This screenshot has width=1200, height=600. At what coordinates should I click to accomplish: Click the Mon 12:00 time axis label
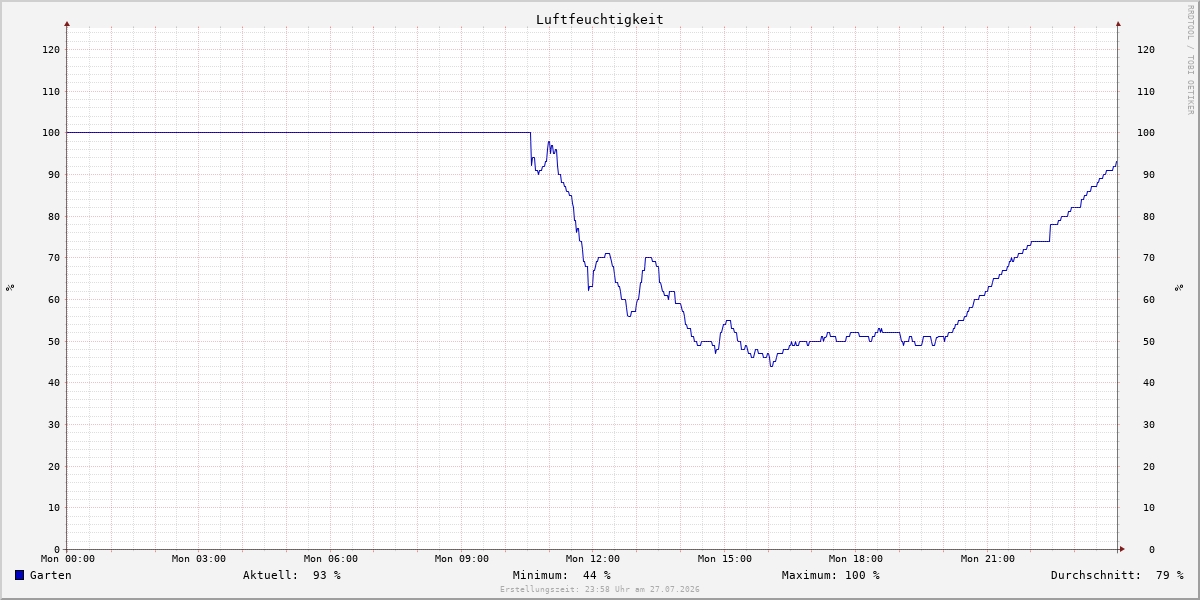click(593, 559)
